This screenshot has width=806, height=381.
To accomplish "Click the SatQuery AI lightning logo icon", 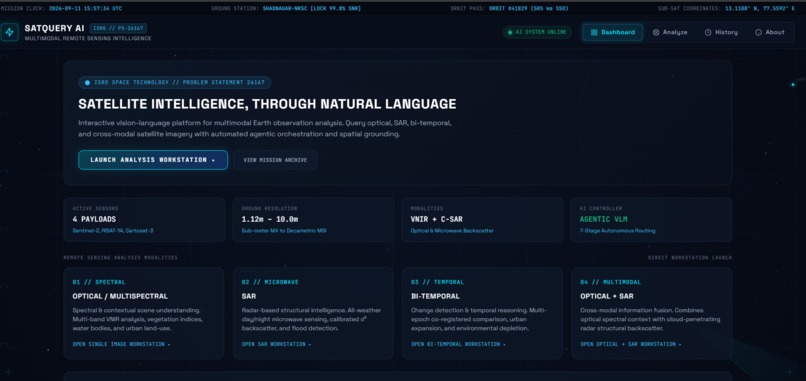I will (9, 32).
